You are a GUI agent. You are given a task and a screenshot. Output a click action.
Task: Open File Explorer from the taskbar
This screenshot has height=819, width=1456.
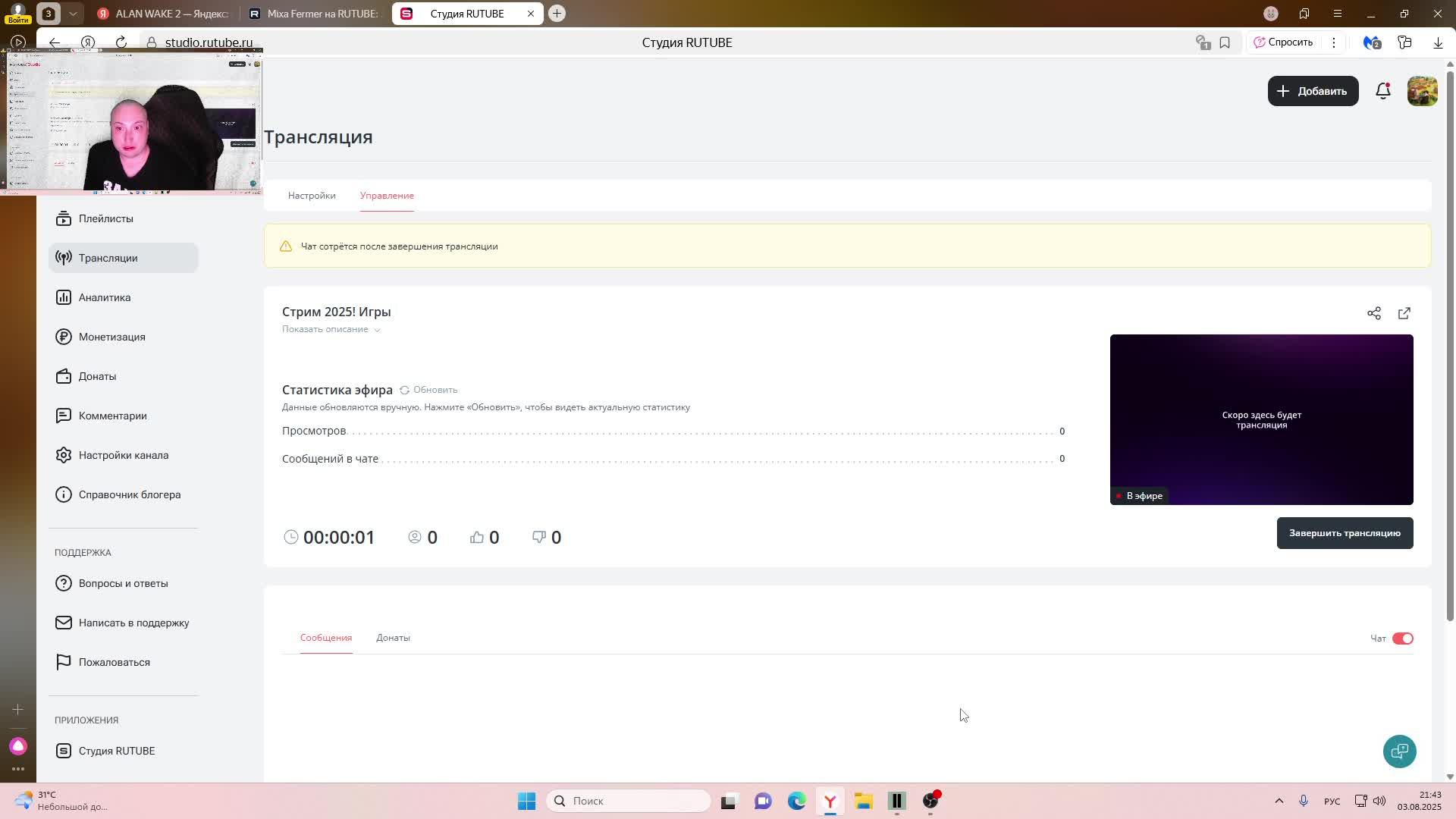[x=863, y=801]
